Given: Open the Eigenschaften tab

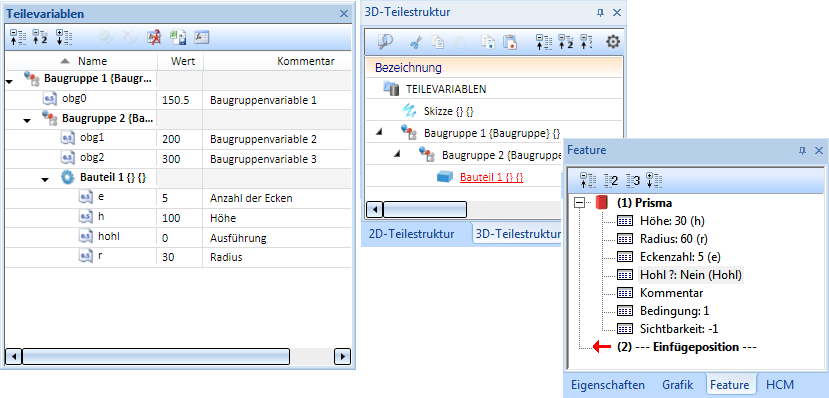Looking at the screenshot, I should pos(608,385).
